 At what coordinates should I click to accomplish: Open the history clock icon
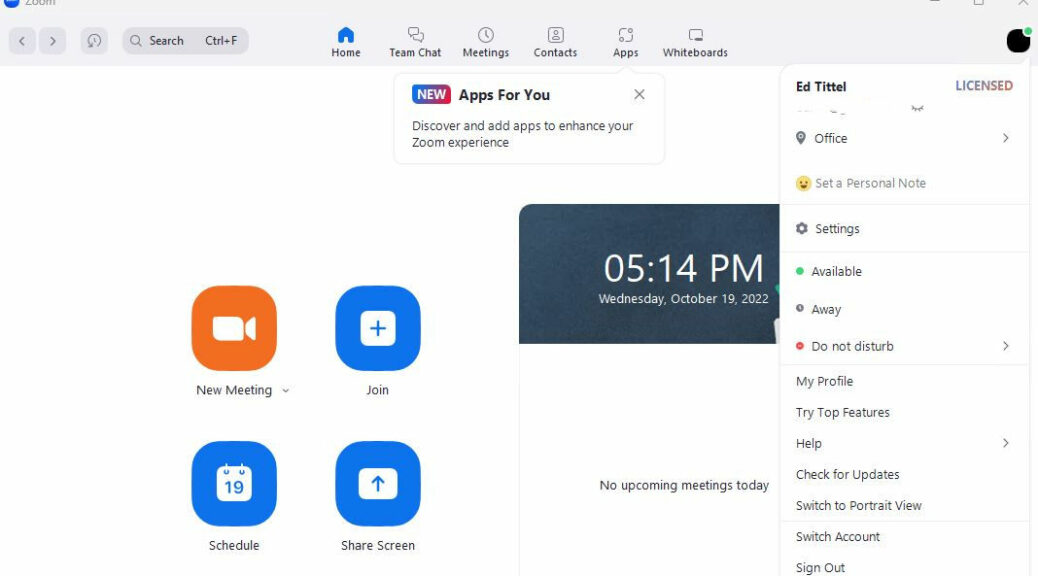[x=94, y=41]
